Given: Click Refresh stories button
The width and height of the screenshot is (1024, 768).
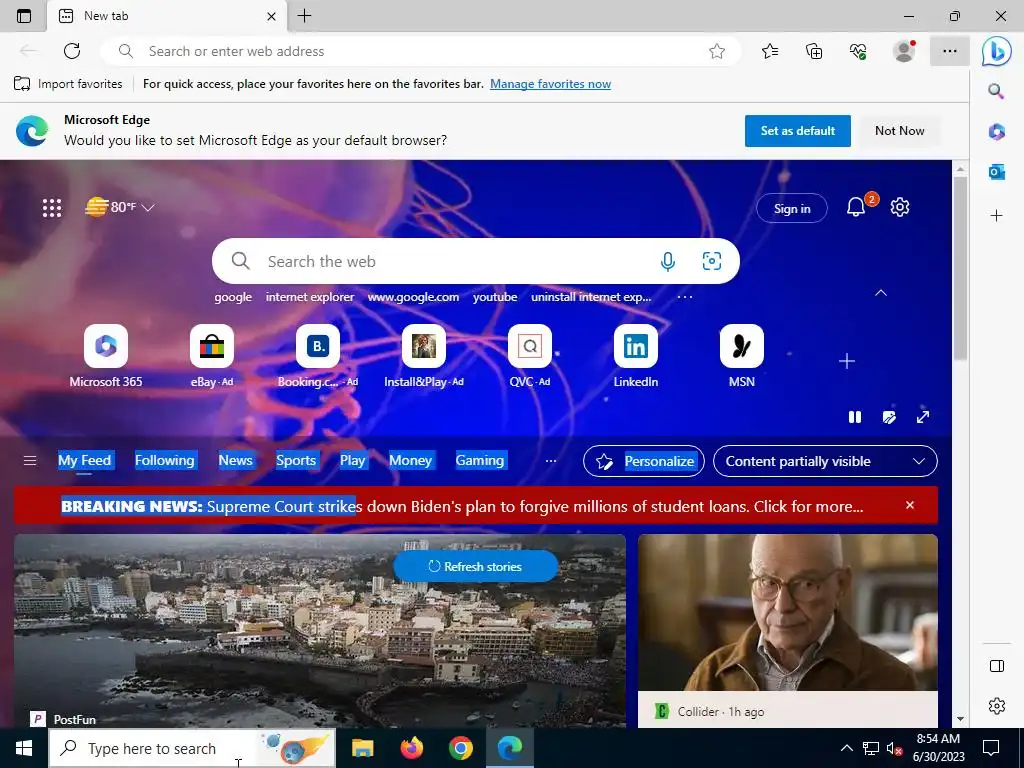Looking at the screenshot, I should pos(475,566).
